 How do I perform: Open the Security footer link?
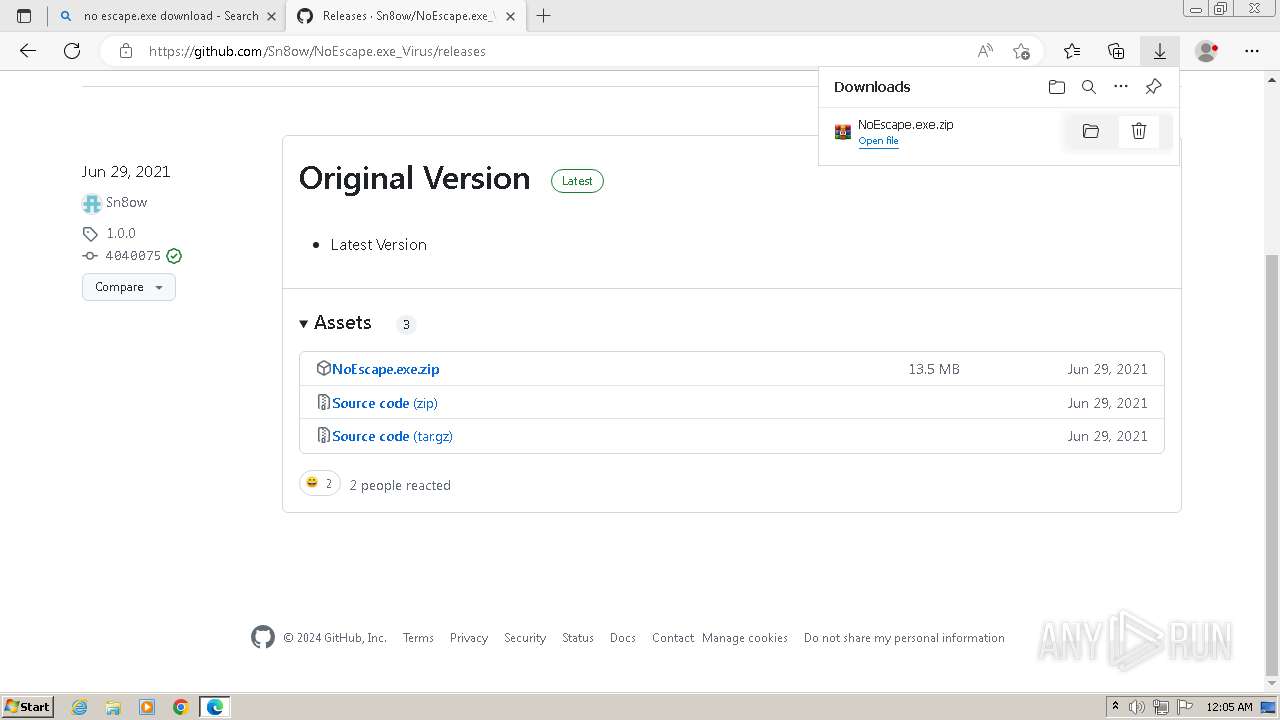point(525,638)
